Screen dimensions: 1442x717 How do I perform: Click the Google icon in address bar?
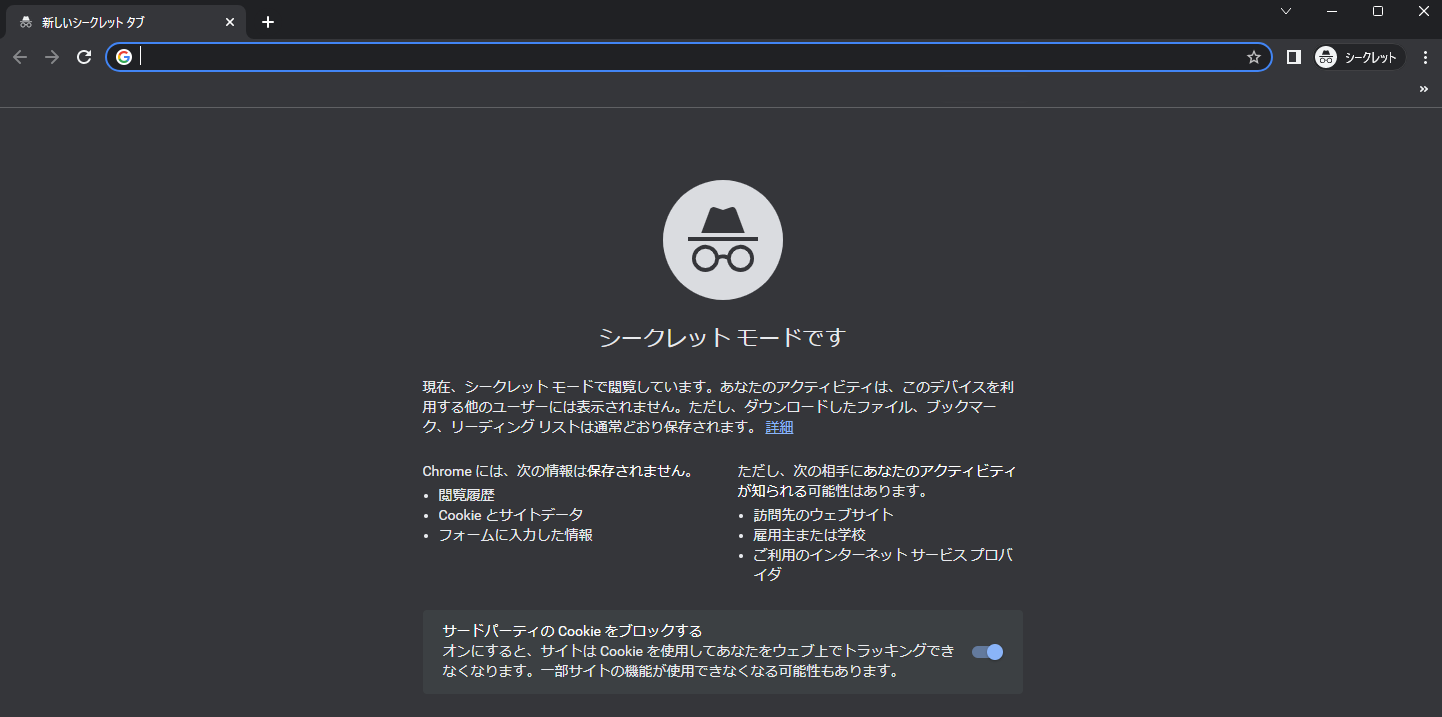[124, 57]
